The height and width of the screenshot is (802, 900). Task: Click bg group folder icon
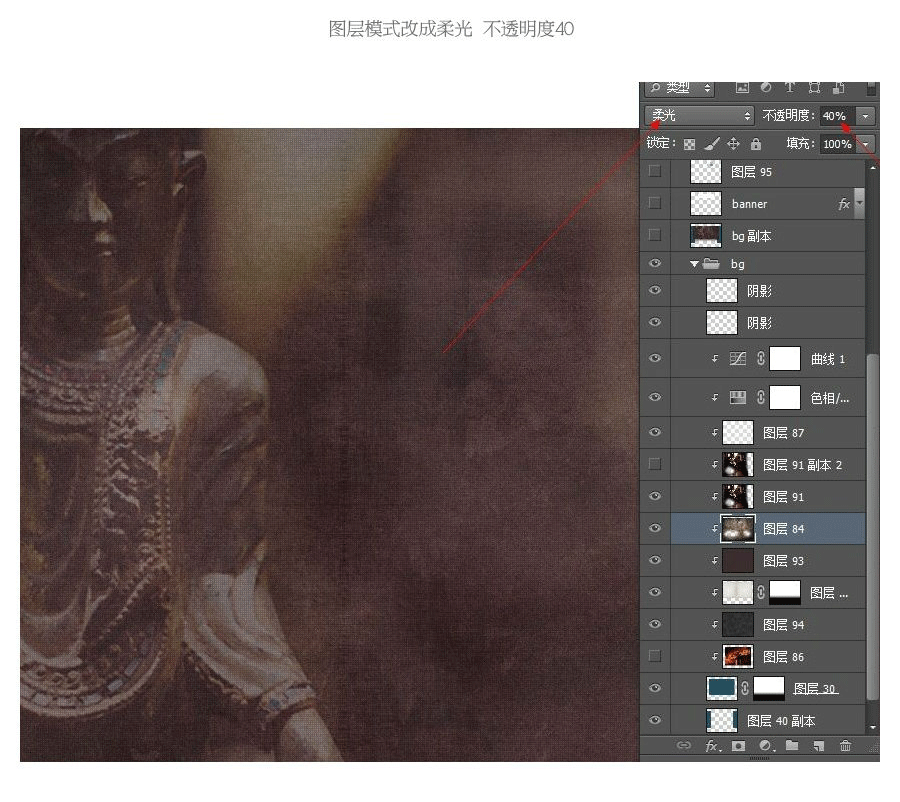click(x=711, y=264)
